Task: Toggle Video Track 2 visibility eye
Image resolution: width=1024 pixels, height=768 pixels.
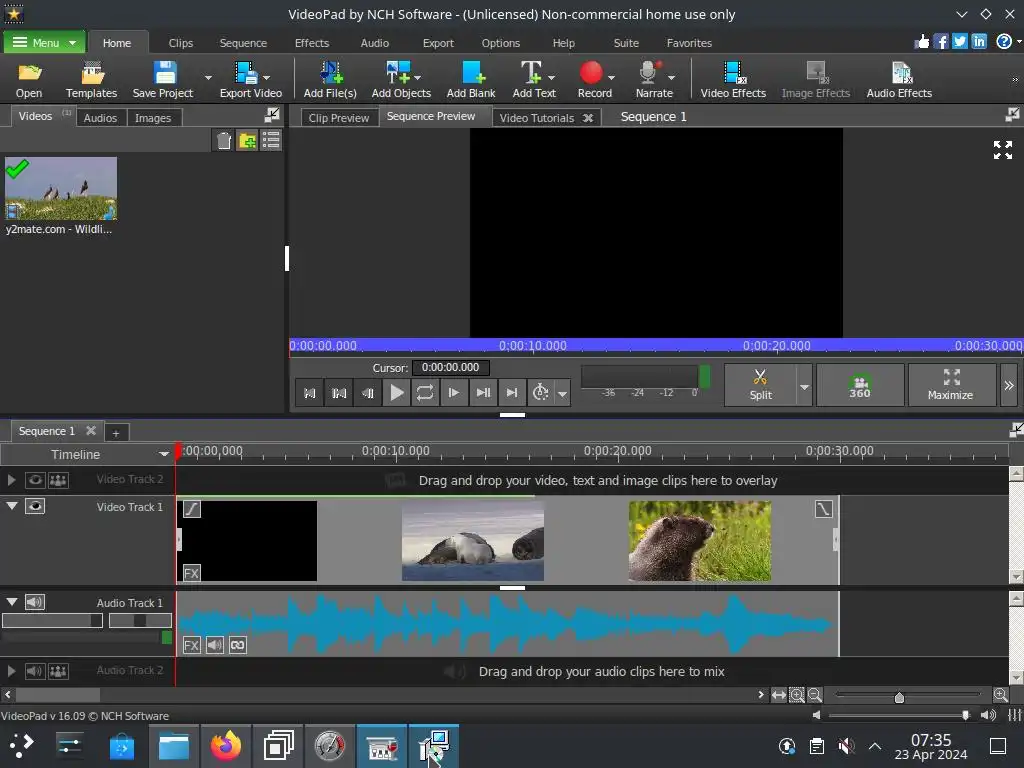Action: pyautogui.click(x=35, y=480)
